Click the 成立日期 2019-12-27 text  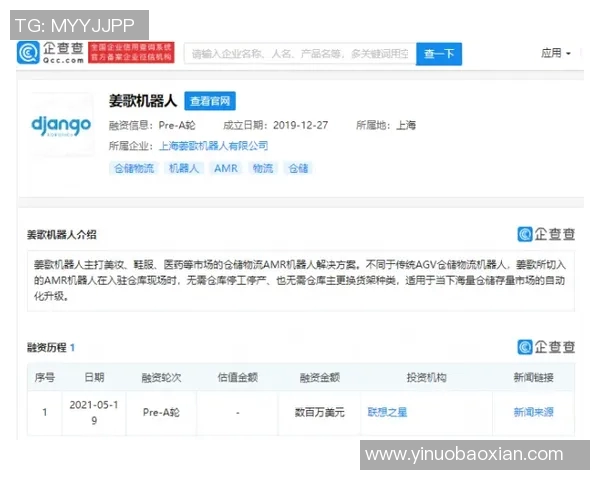276,125
